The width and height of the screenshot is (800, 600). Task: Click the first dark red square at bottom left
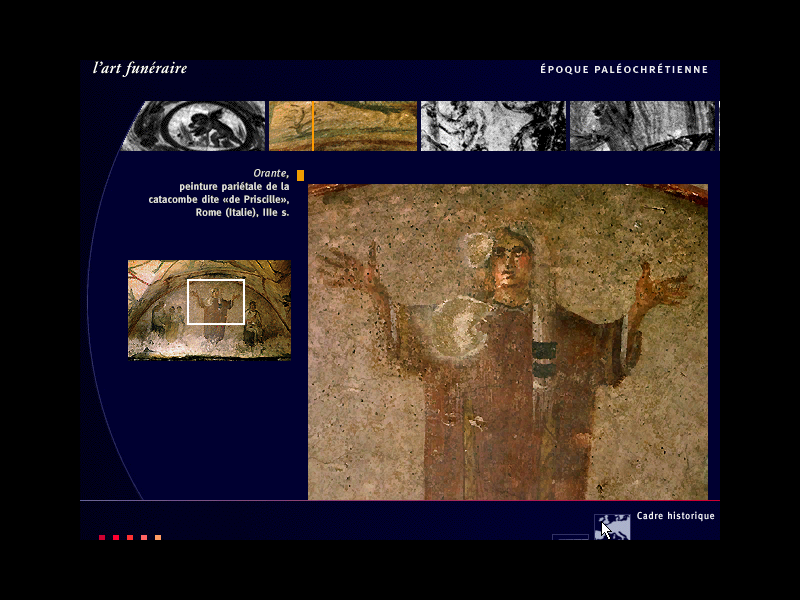click(x=102, y=537)
